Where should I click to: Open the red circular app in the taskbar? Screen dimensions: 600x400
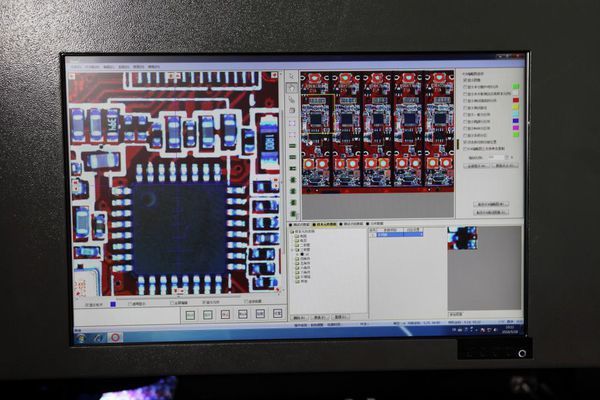(115, 338)
